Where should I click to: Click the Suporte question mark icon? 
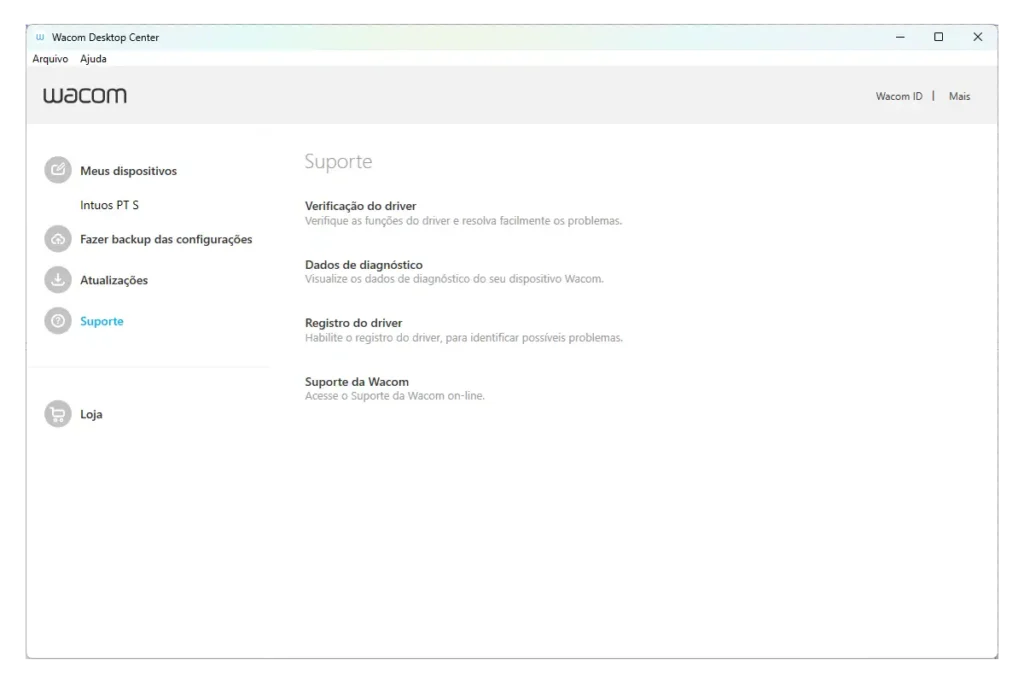[57, 321]
